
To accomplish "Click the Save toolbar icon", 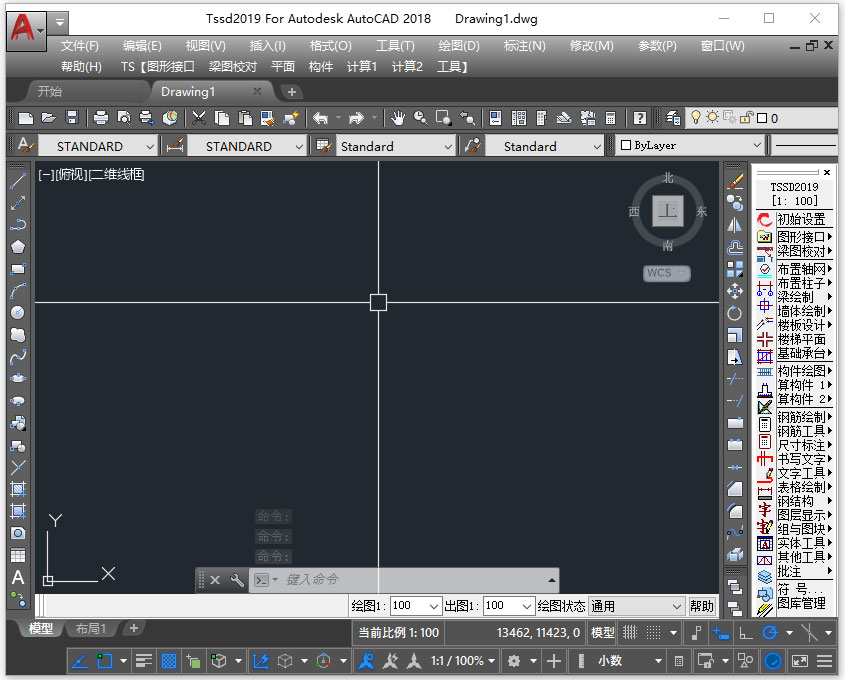I will [72, 118].
